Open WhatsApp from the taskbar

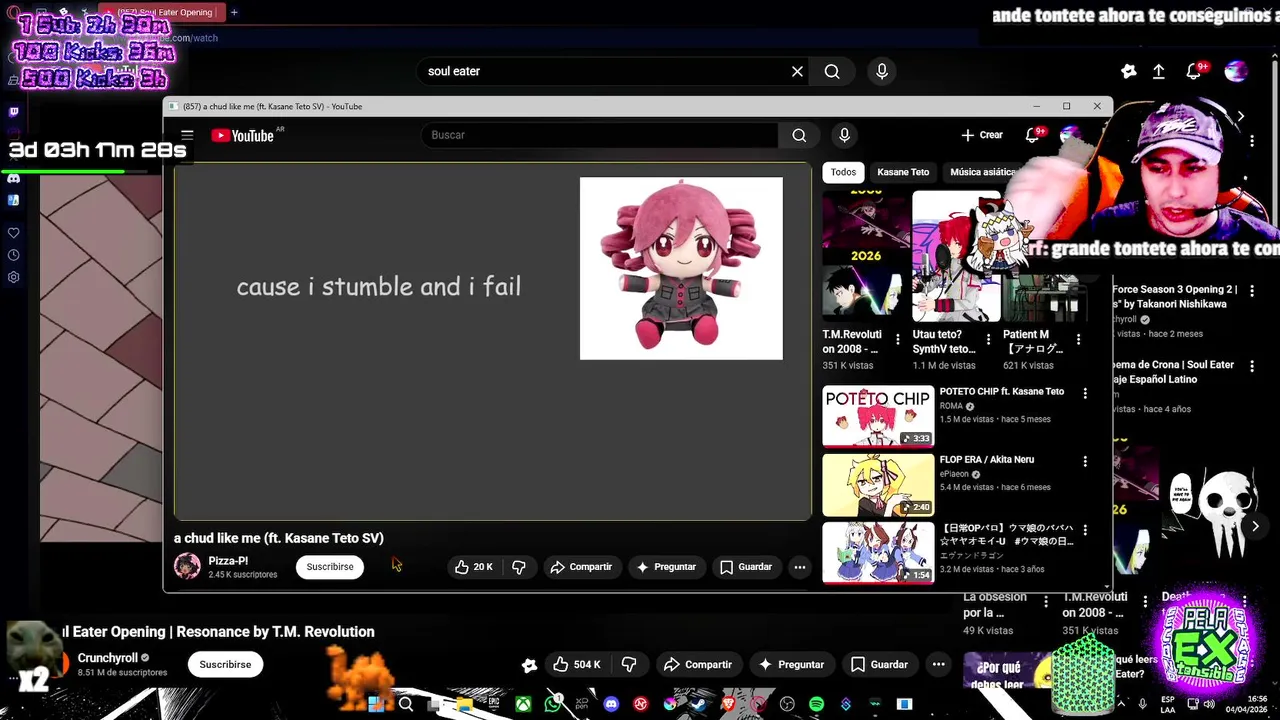click(553, 704)
